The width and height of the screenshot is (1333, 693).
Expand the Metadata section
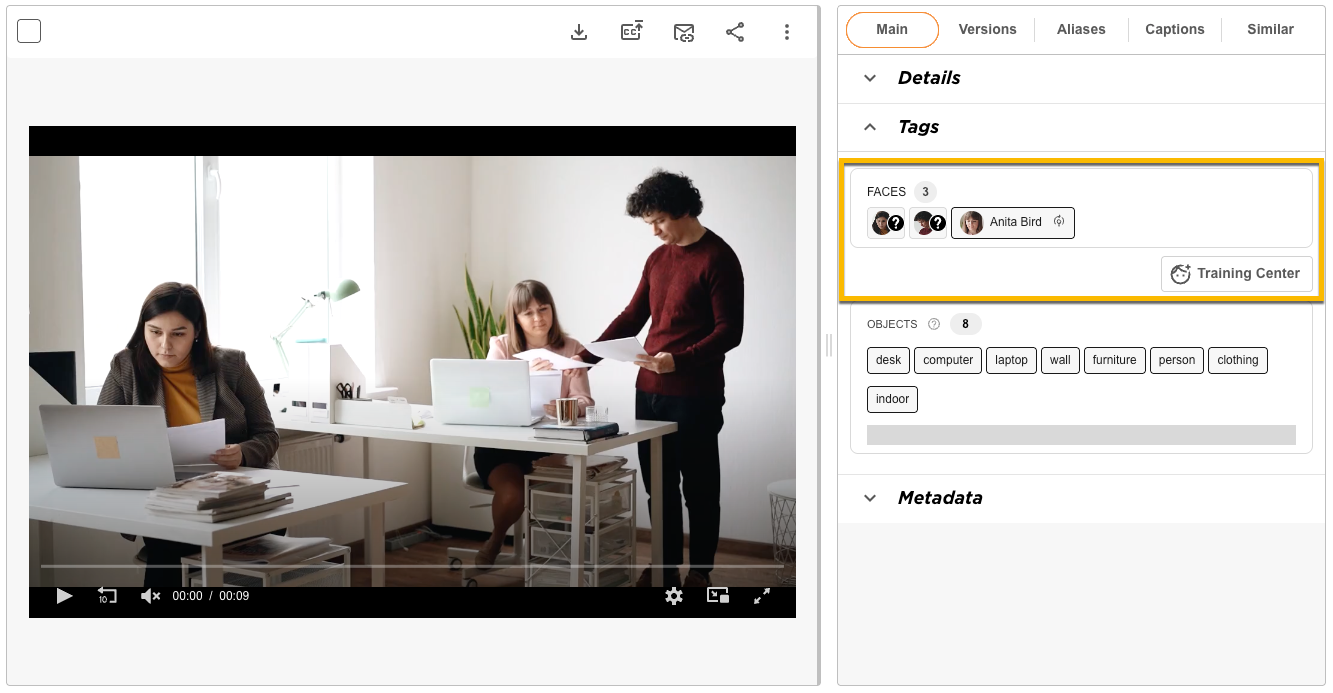[x=1081, y=498]
